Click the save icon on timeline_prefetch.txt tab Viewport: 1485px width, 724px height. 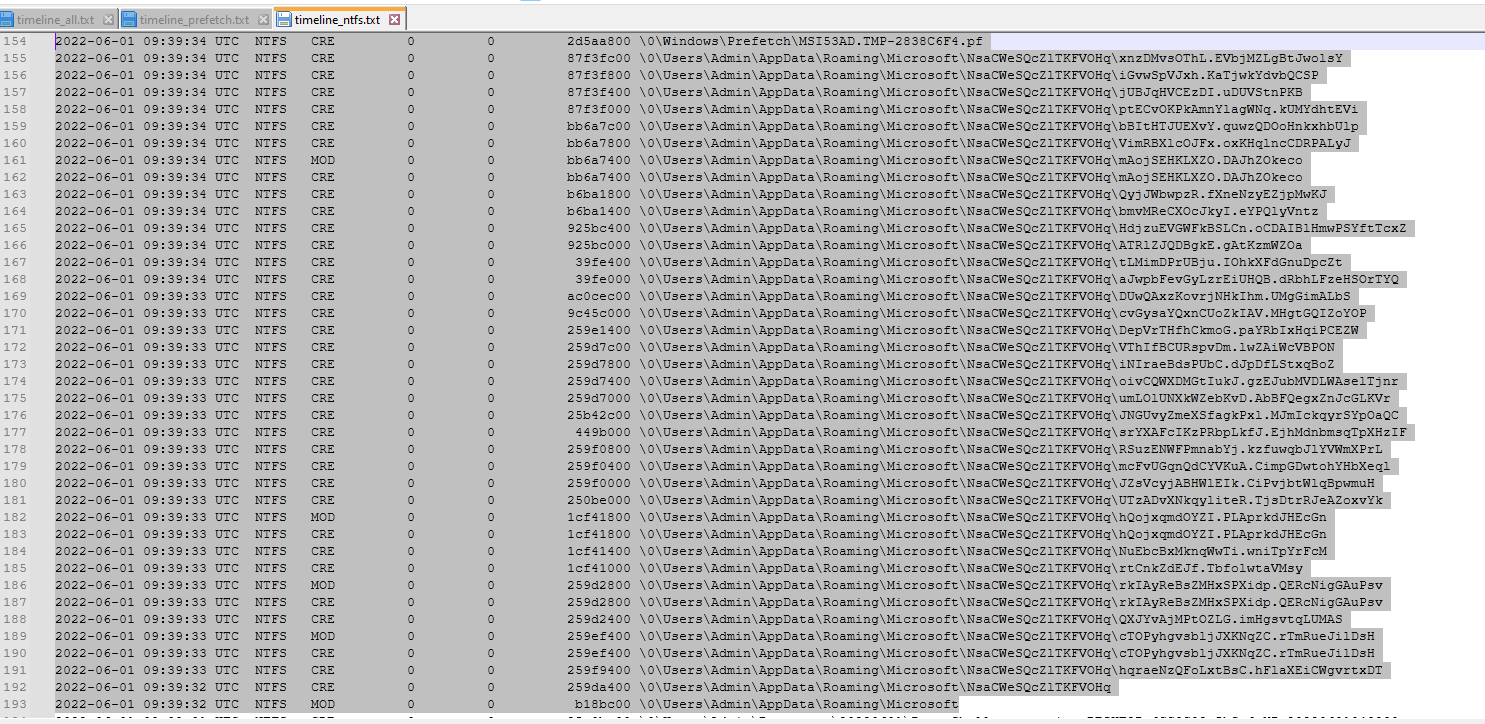129,20
